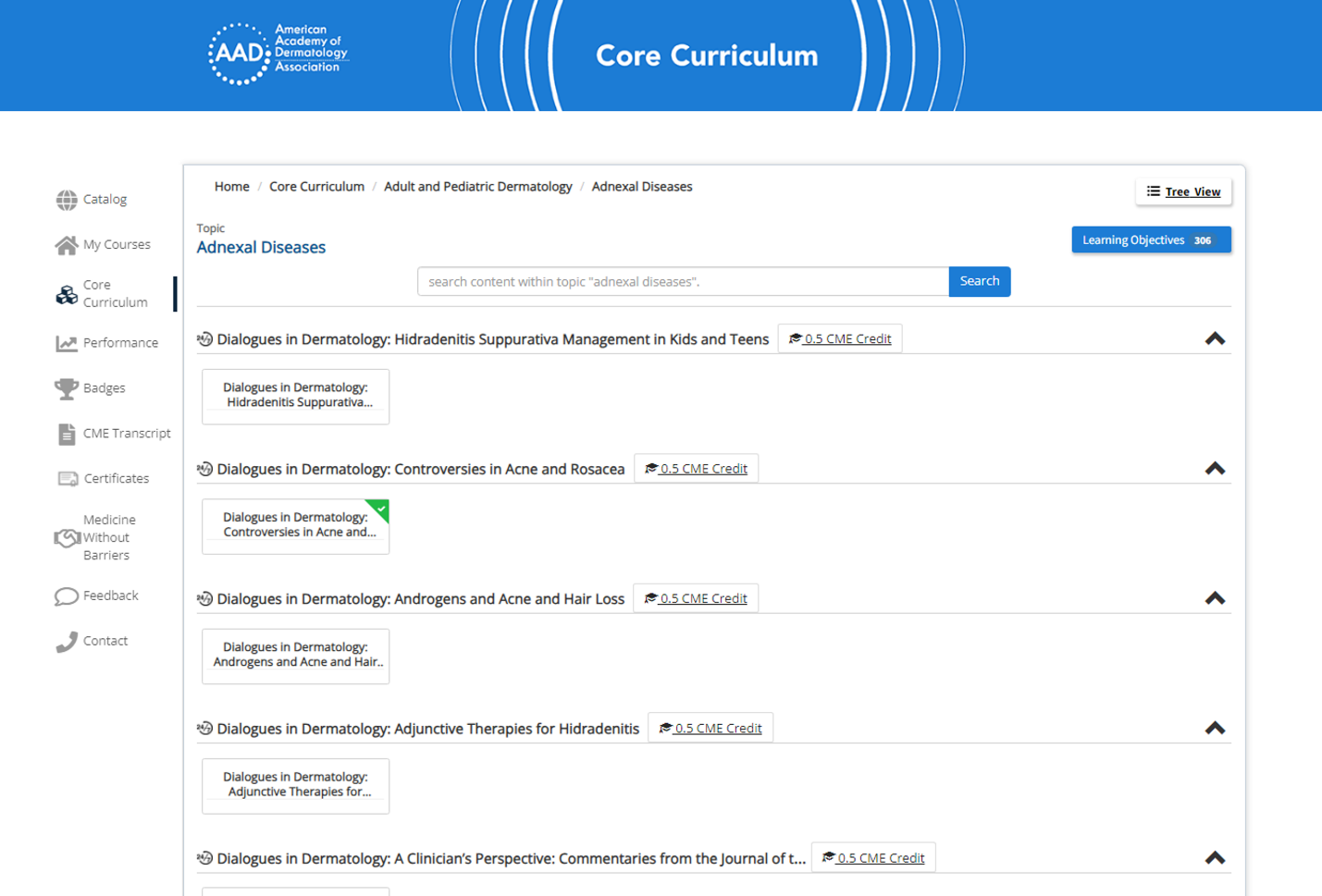The height and width of the screenshot is (896, 1322).
Task: Open Badges from the sidebar
Action: [x=104, y=388]
